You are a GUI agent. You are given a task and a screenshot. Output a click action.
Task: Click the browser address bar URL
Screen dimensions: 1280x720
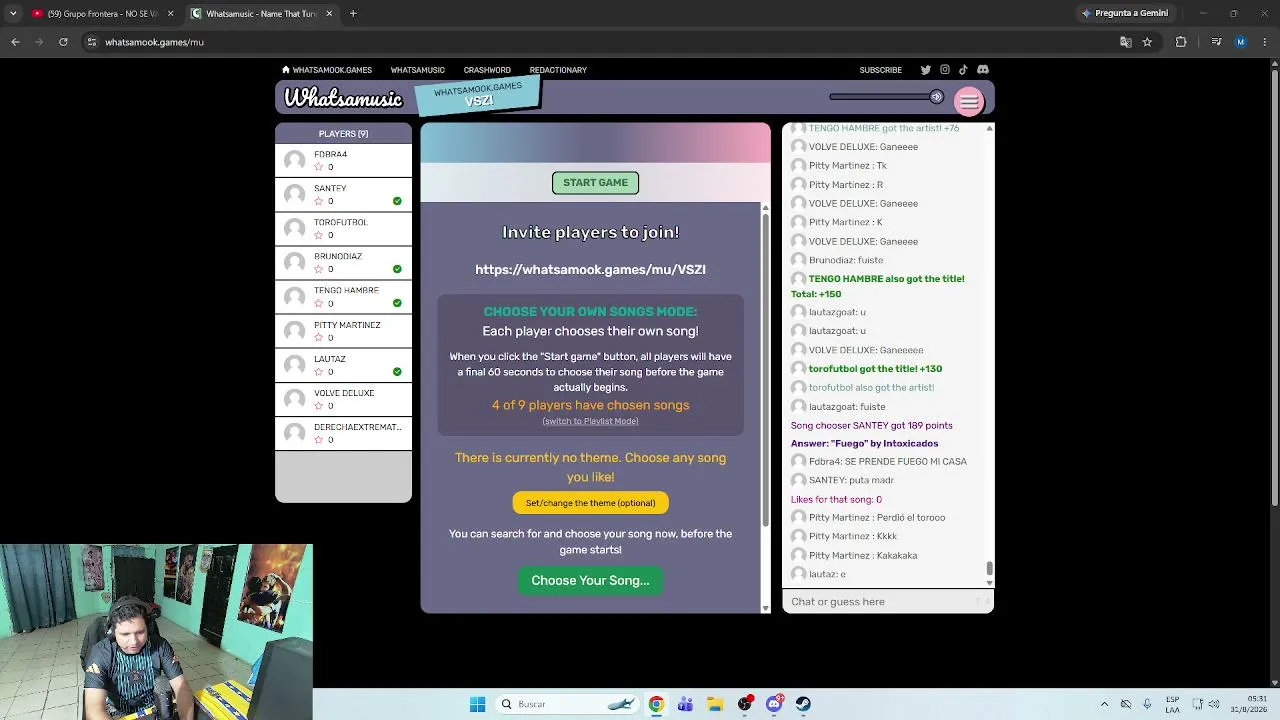click(154, 42)
